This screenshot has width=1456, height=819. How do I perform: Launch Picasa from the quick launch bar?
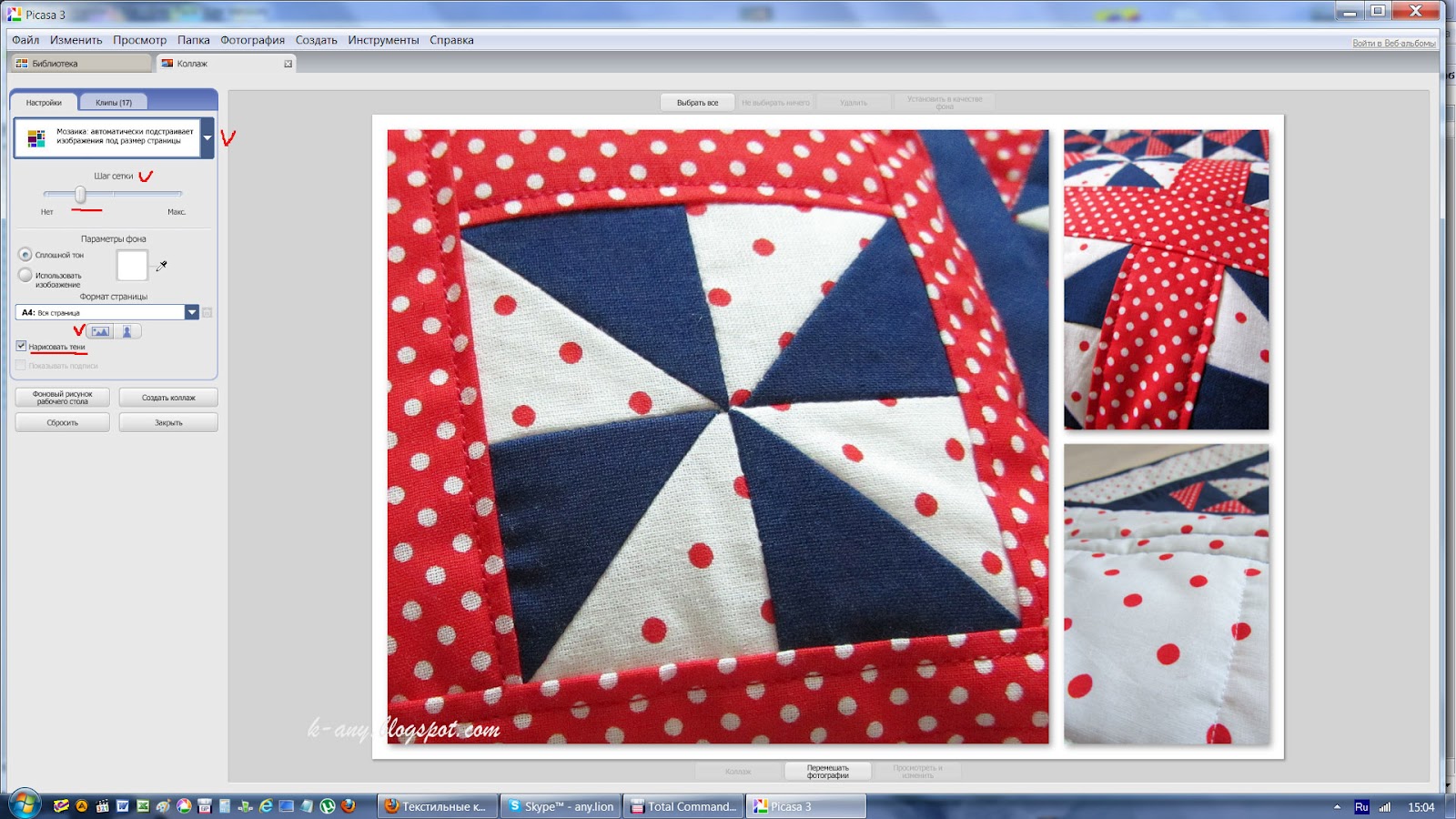click(184, 806)
